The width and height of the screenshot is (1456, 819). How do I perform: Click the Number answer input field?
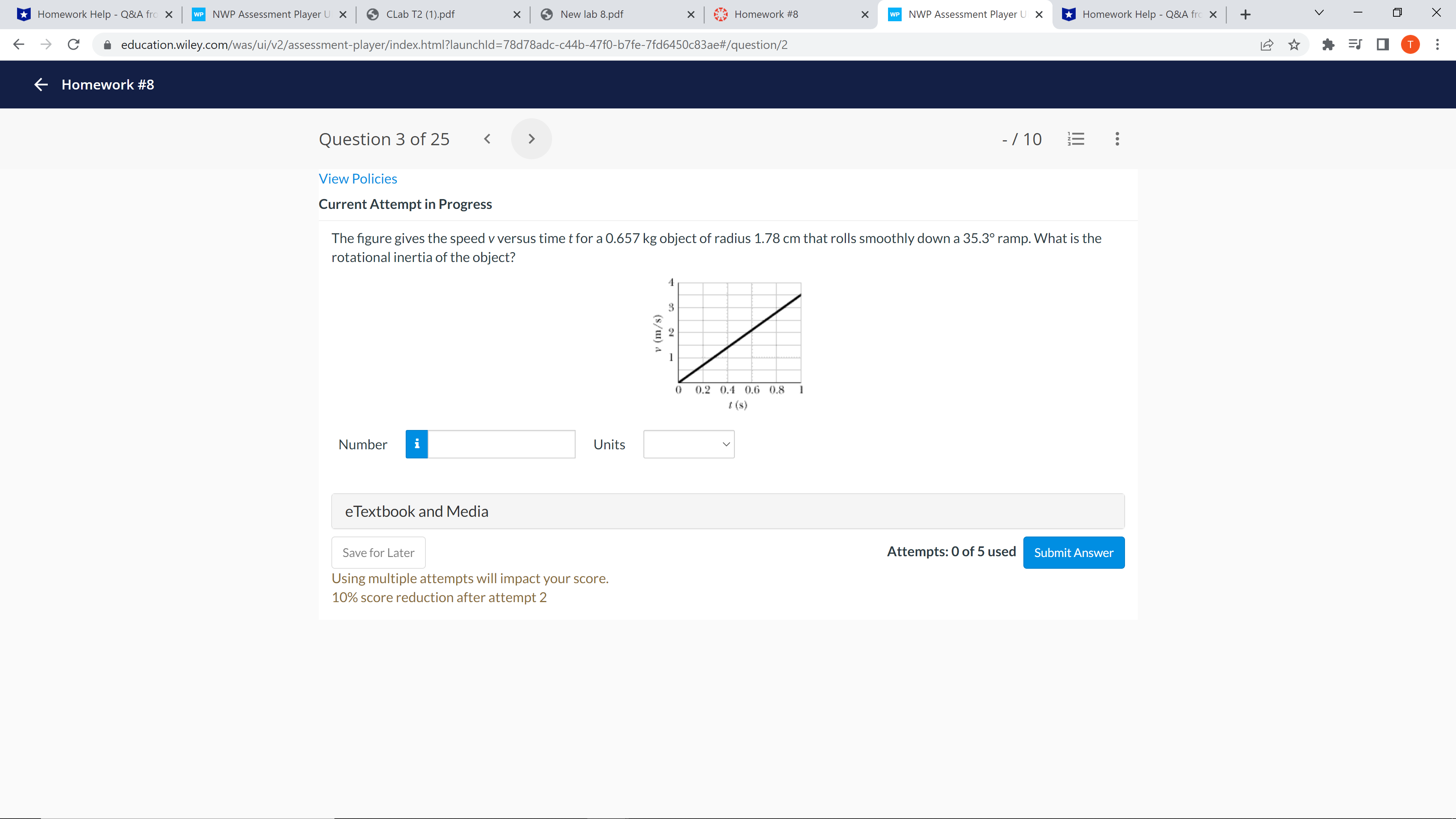pyautogui.click(x=501, y=444)
